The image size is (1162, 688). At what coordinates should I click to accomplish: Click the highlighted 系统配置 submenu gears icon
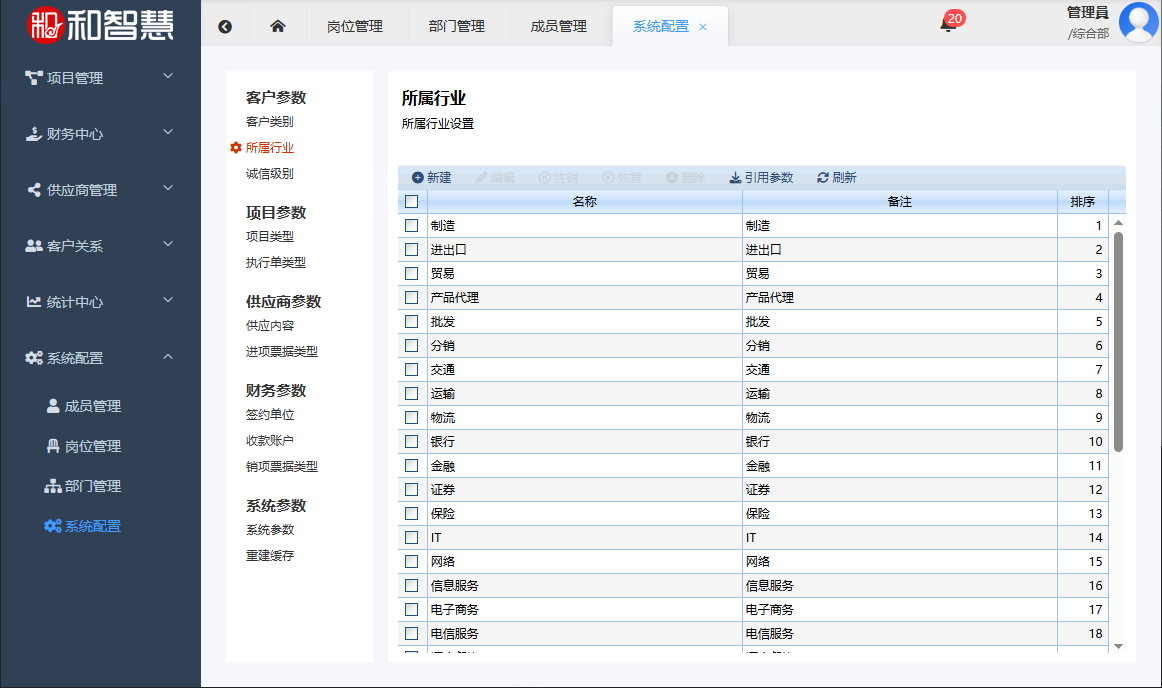53,526
